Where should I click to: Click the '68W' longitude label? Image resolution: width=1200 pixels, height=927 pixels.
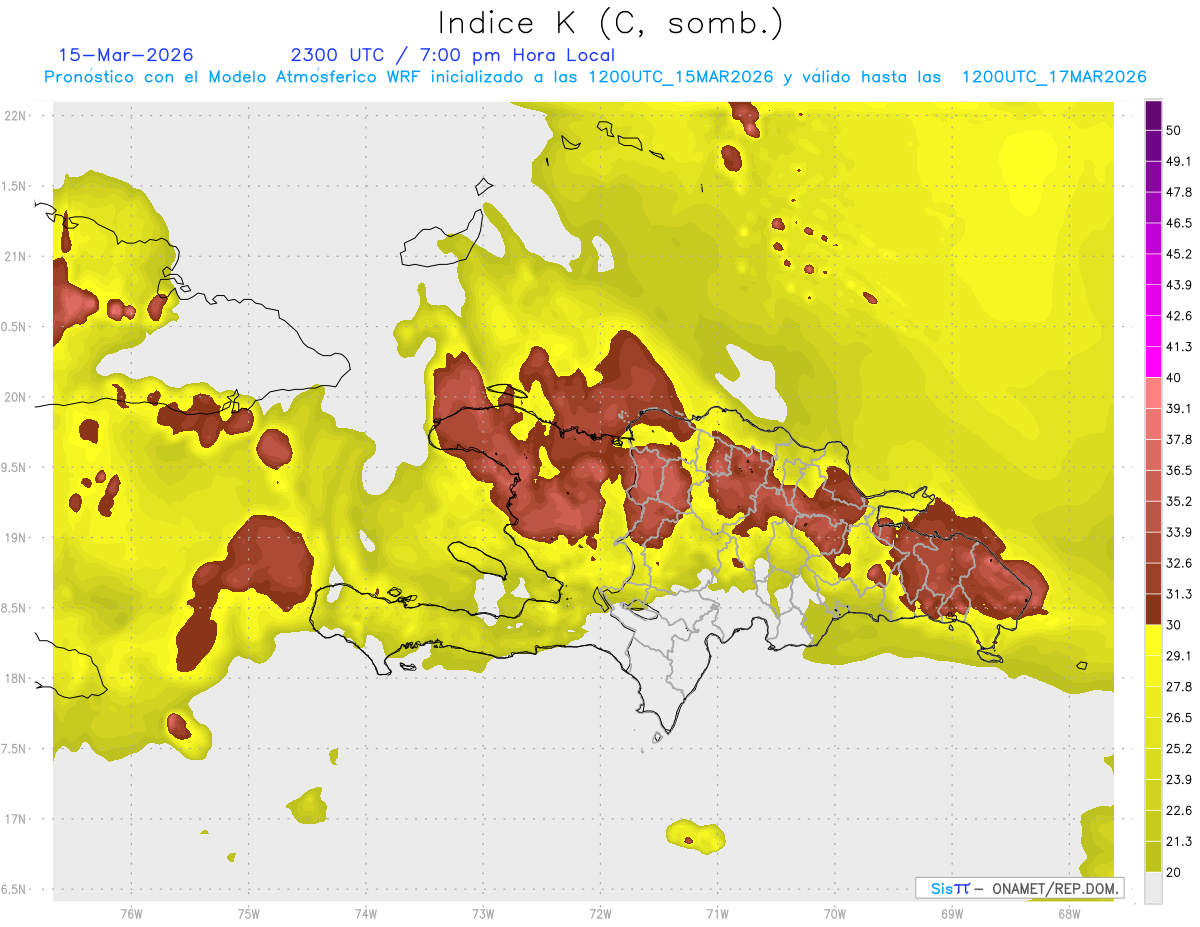pos(1069,914)
